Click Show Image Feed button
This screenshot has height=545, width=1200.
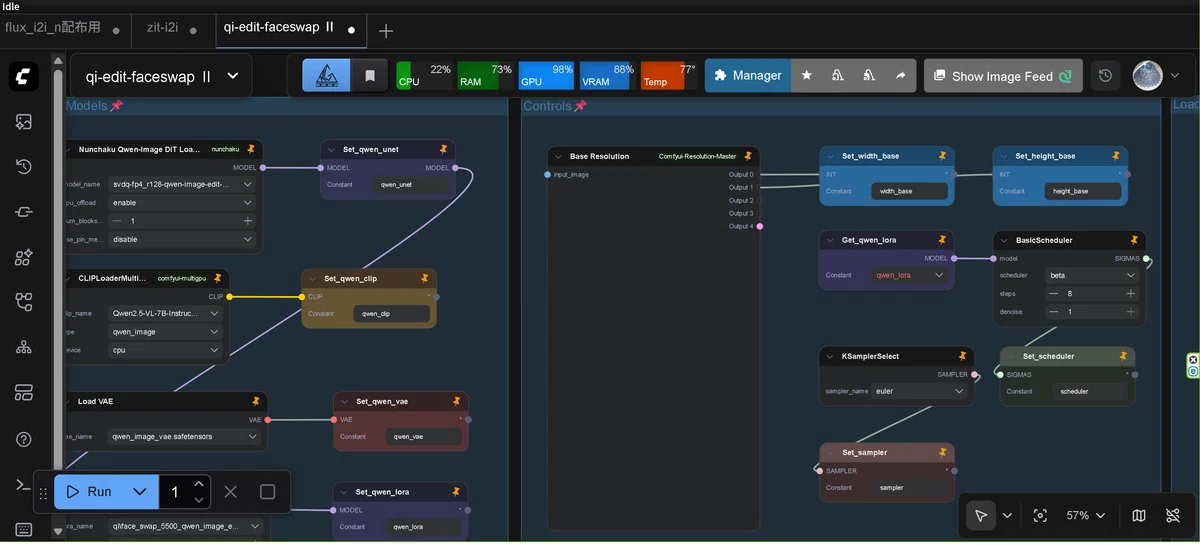click(x=1003, y=76)
